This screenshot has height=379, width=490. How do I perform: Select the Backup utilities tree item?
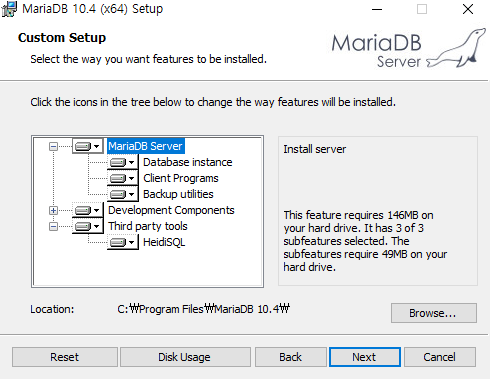pos(178,194)
